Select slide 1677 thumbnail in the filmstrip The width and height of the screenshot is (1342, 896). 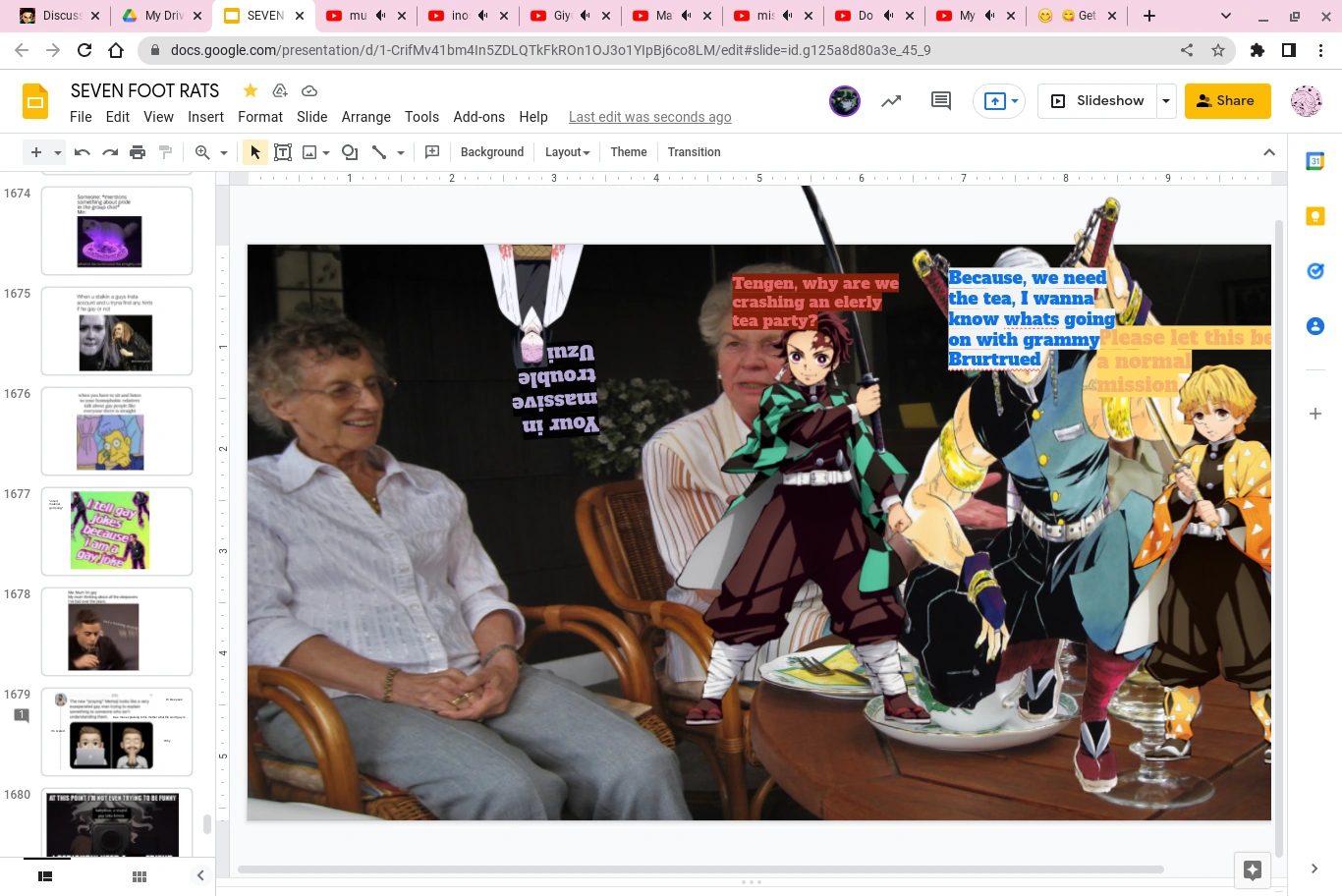pos(116,531)
